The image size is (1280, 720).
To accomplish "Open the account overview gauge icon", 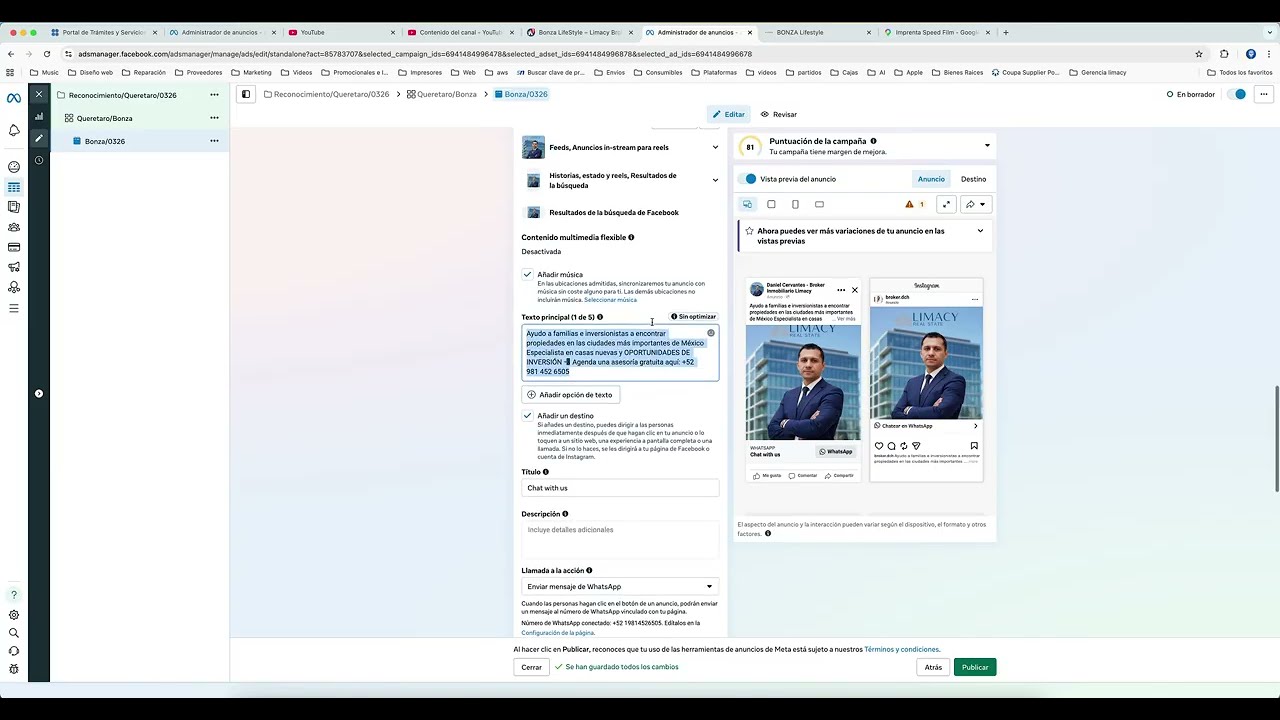I will click(14, 167).
